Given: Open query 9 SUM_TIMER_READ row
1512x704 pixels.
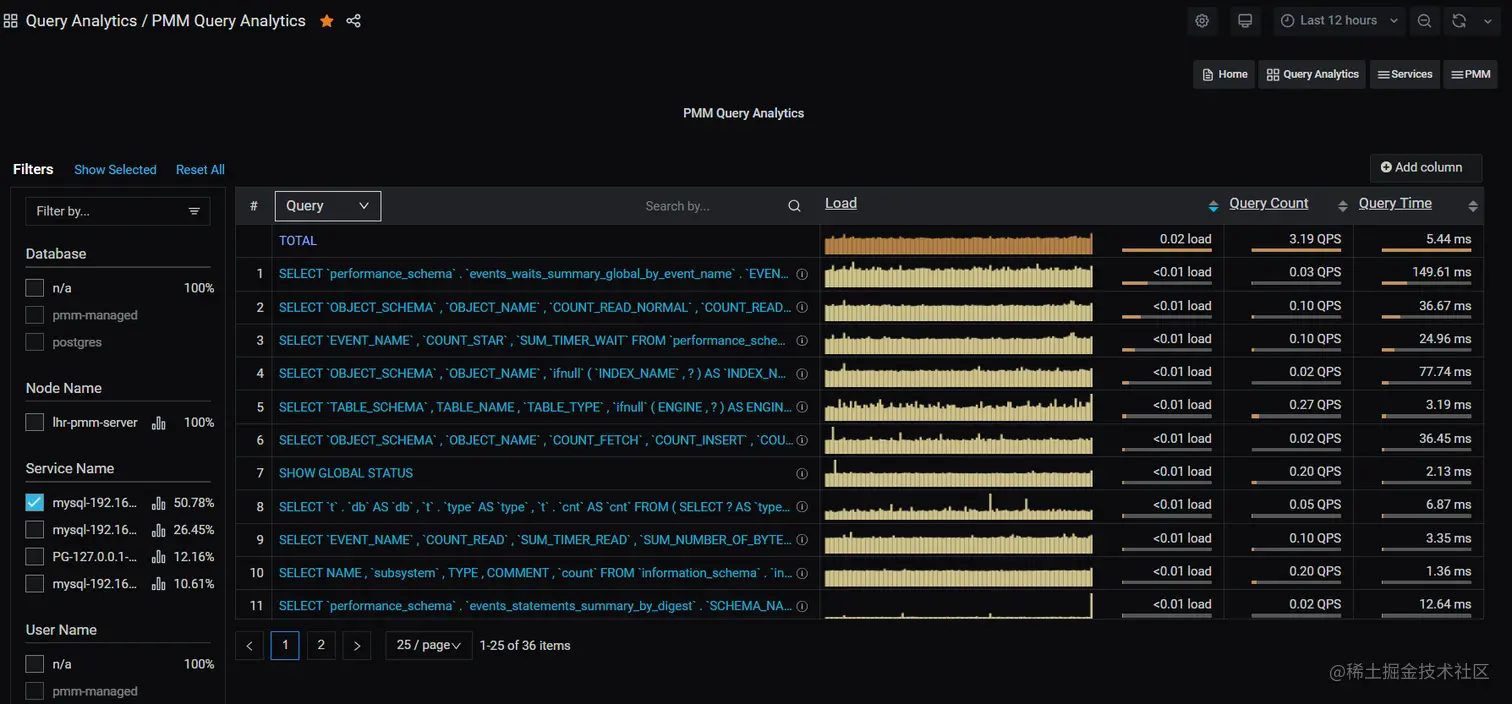Looking at the screenshot, I should tap(534, 540).
